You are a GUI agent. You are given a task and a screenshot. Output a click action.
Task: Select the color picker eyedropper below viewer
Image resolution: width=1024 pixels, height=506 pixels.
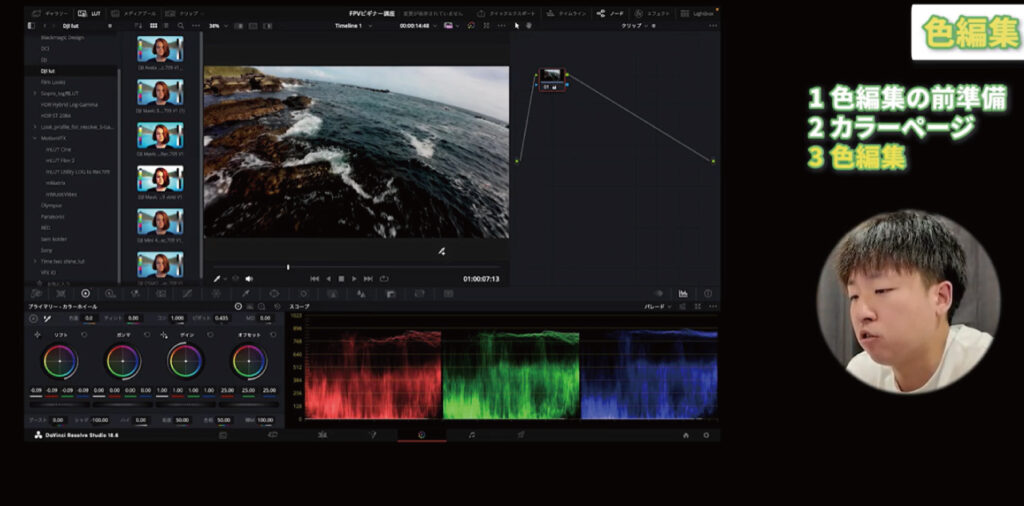pyautogui.click(x=217, y=279)
